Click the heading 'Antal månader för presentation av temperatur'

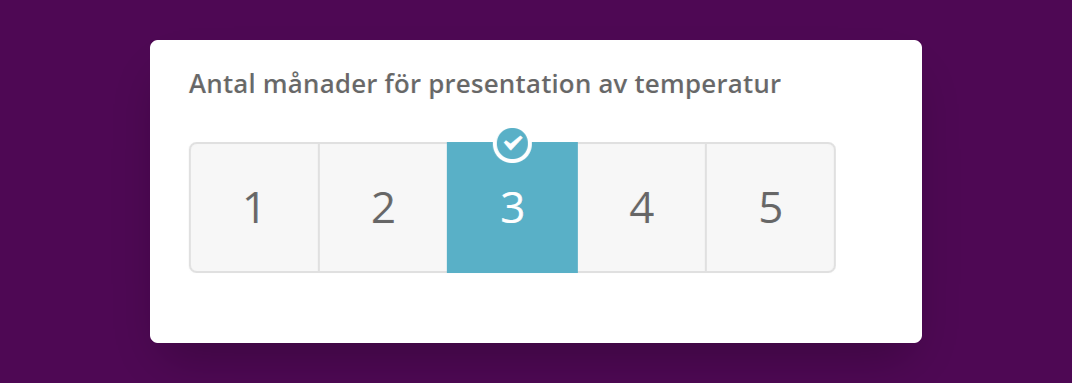[x=485, y=85]
